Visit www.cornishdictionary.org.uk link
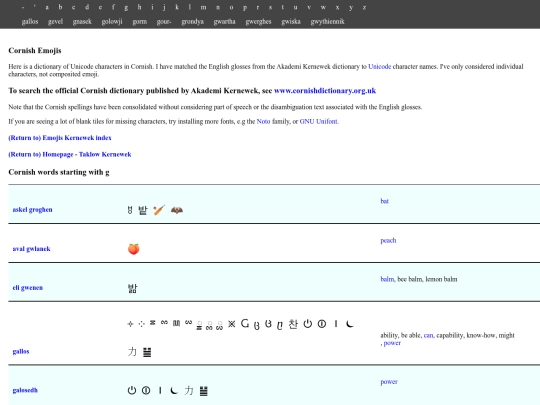Screen dimensions: 540x405 (325, 91)
